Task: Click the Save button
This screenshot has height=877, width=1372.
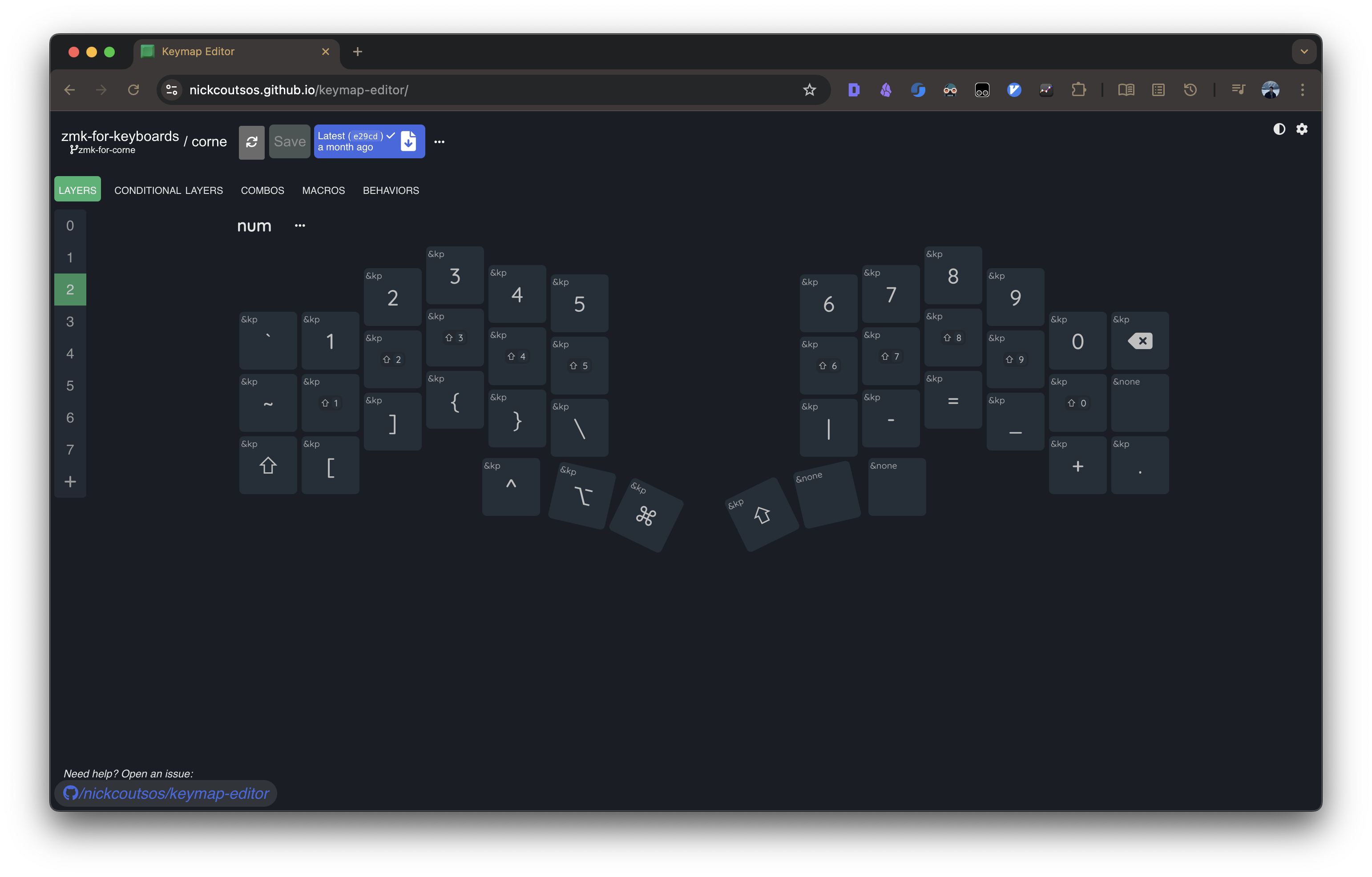Action: tap(290, 142)
